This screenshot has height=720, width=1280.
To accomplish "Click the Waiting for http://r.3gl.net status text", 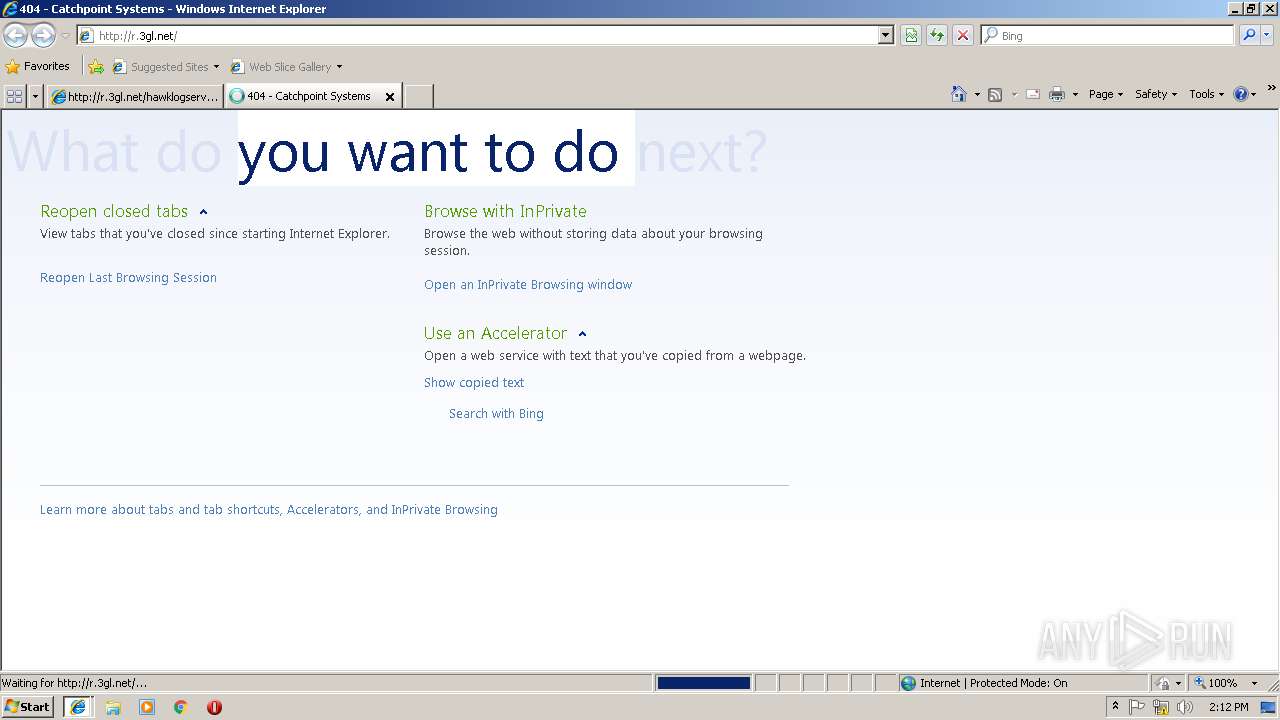I will pos(75,683).
